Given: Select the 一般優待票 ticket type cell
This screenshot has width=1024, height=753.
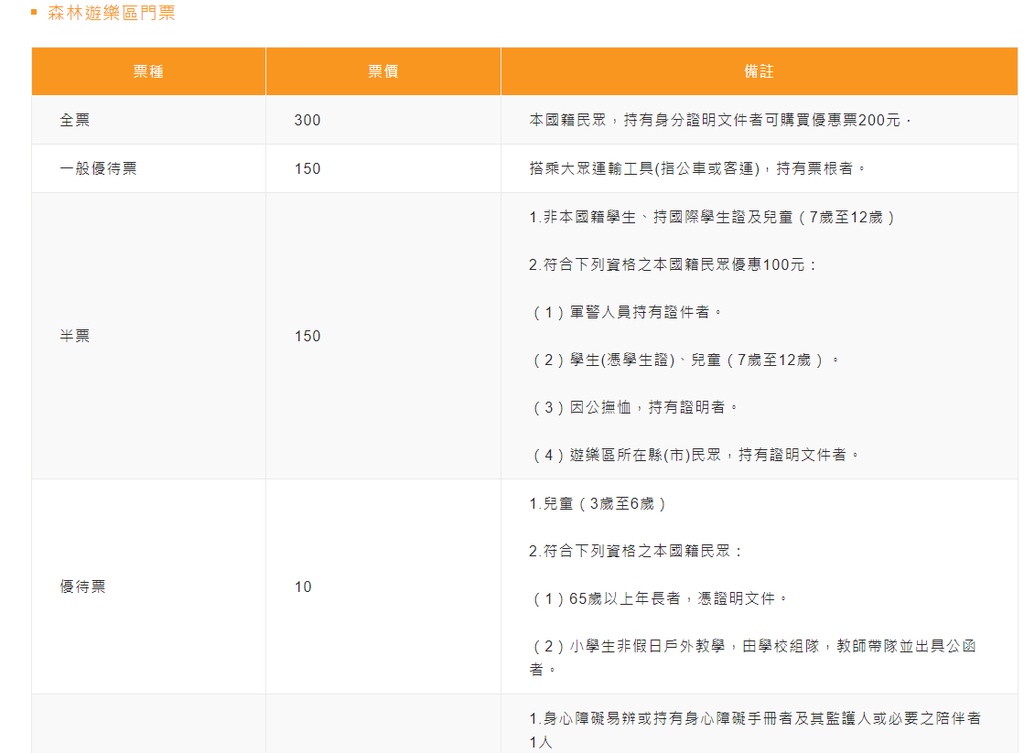Looking at the screenshot, I should pyautogui.click(x=99, y=169).
